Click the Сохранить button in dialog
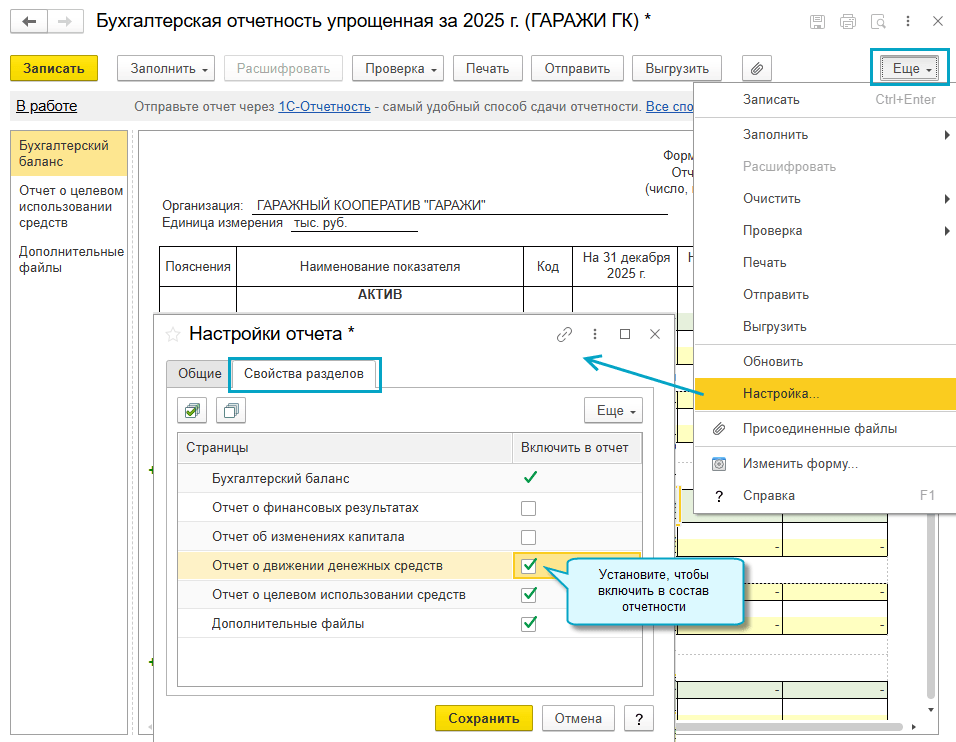The image size is (956, 742). tap(483, 719)
